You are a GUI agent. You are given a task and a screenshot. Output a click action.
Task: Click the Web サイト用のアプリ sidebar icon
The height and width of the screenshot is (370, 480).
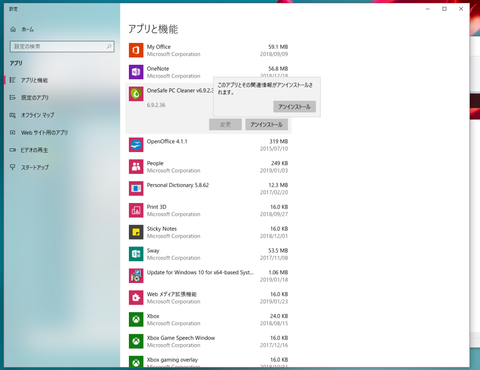tap(13, 132)
